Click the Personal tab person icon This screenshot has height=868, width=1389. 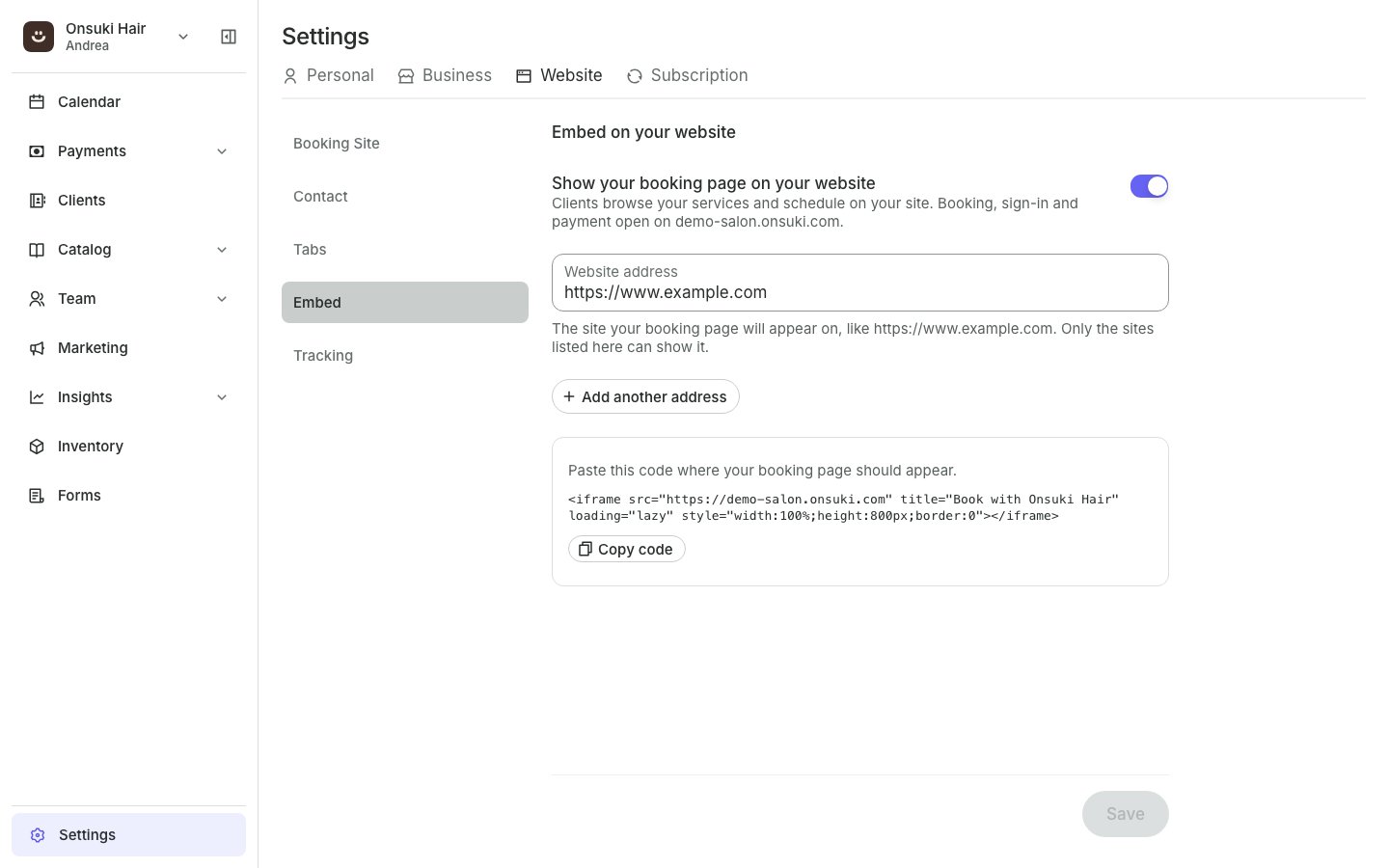pyautogui.click(x=290, y=76)
